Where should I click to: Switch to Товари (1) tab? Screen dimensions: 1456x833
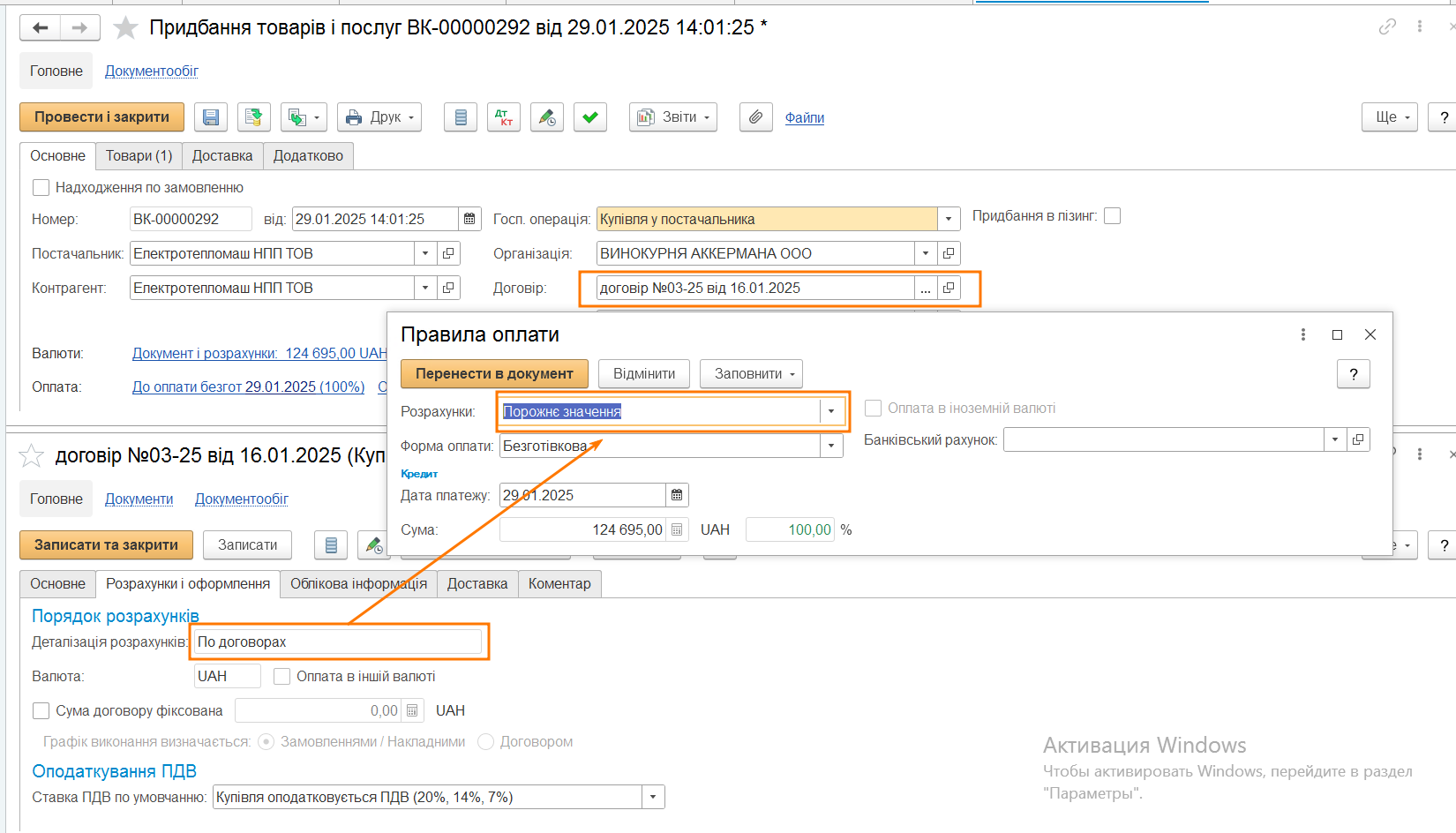(139, 155)
